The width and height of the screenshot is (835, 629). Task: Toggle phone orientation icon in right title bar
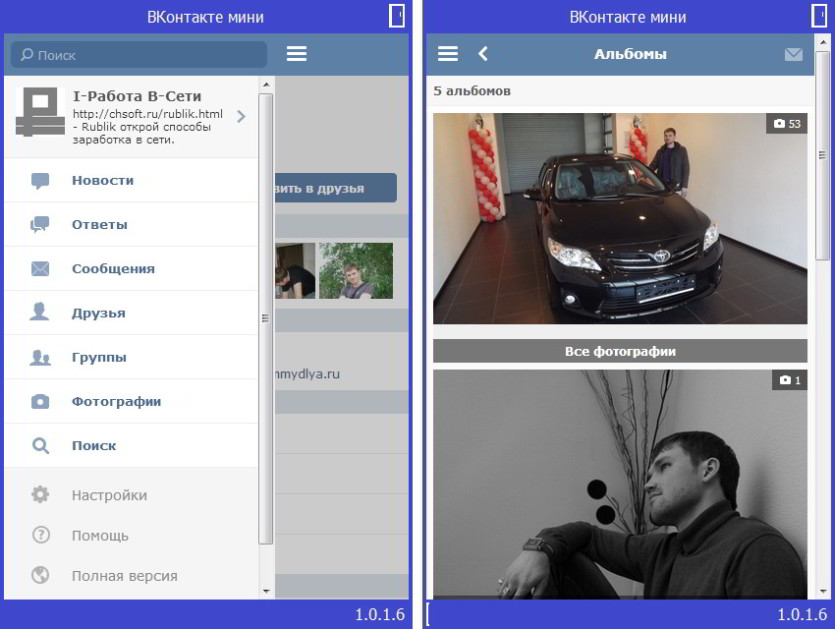818,15
